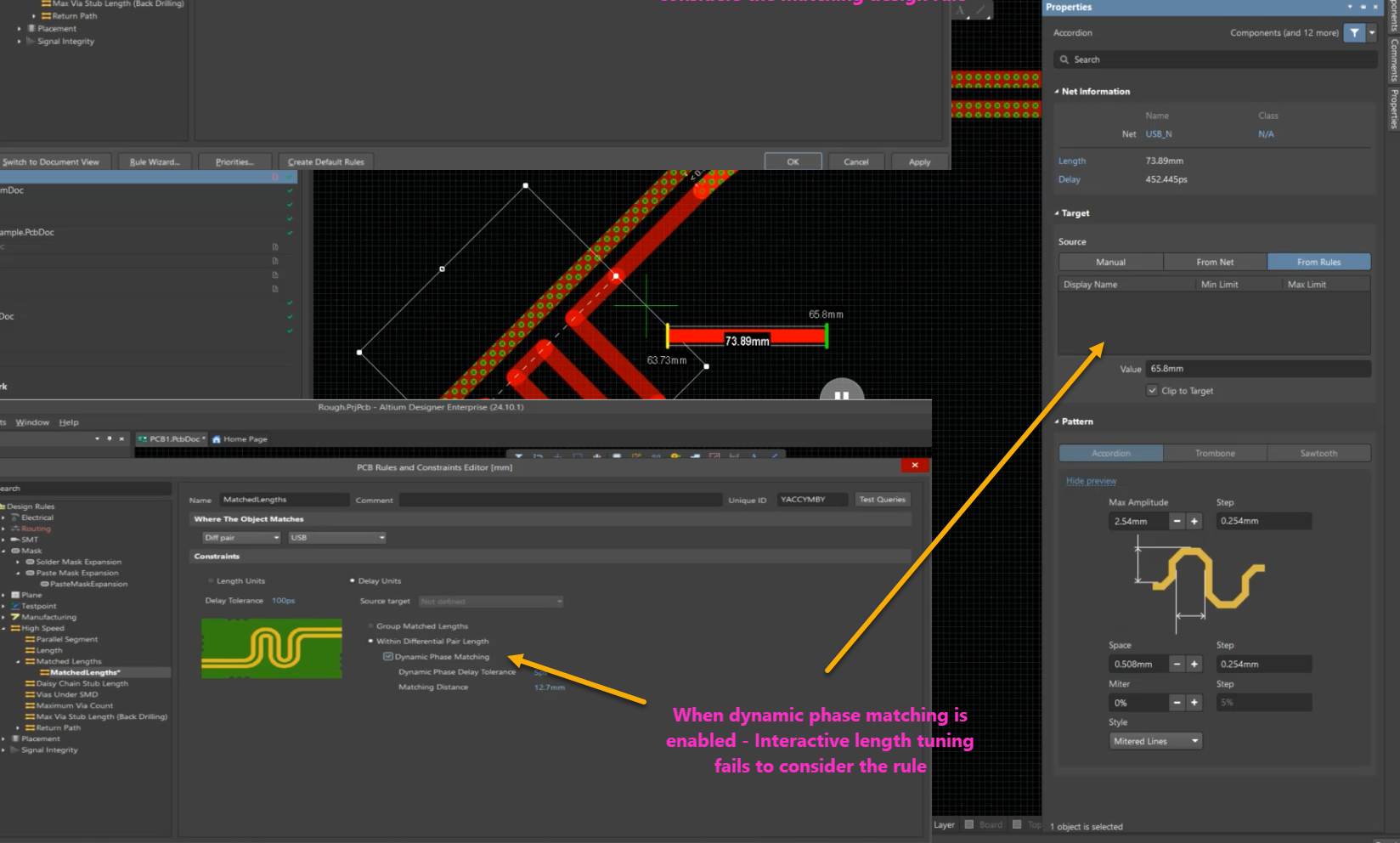Click the Maximum Via Count rule icon
1400x843 pixels.
click(x=31, y=705)
